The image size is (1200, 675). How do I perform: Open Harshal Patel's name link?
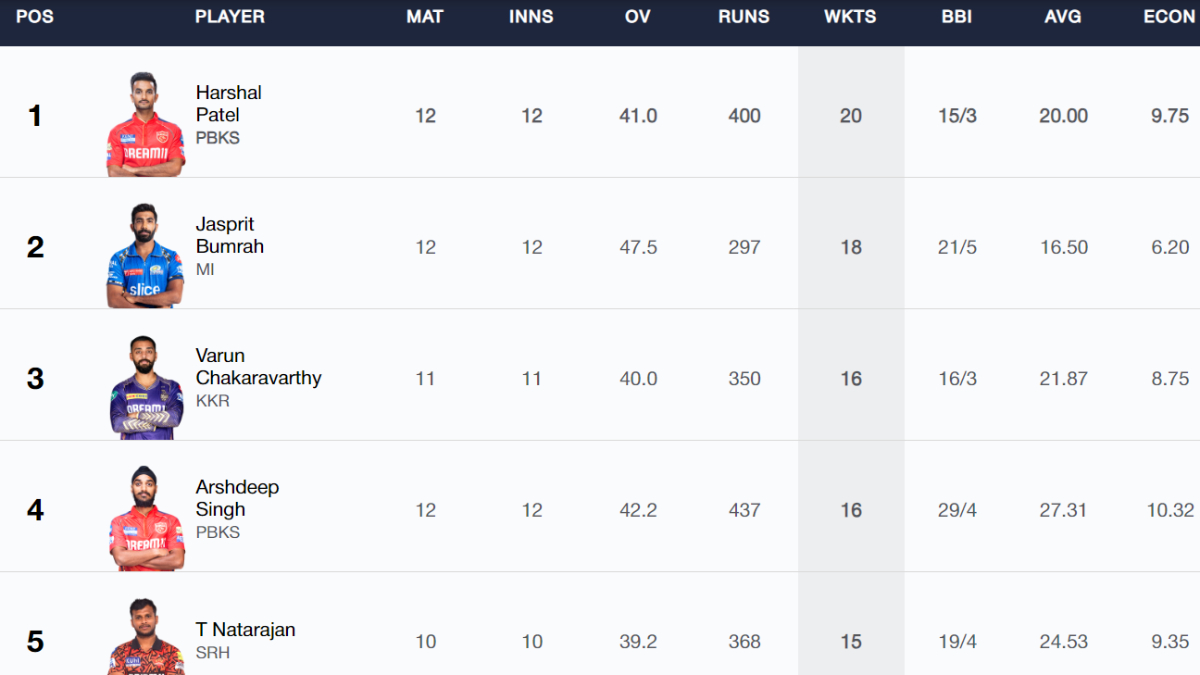[229, 104]
